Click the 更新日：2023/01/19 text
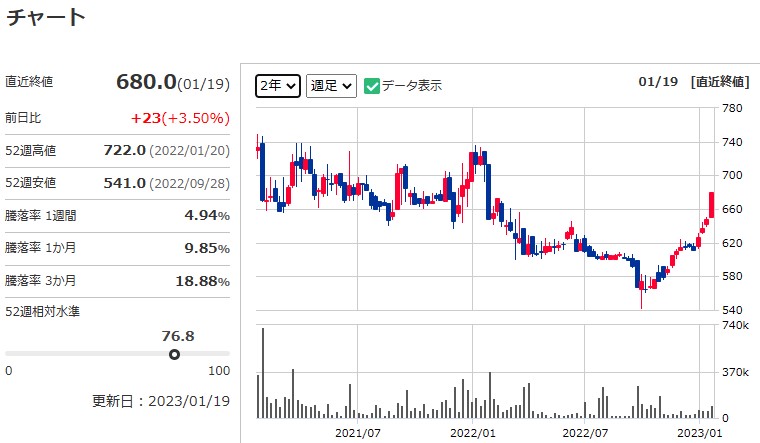Screen dimensions: 760x443 161,401
